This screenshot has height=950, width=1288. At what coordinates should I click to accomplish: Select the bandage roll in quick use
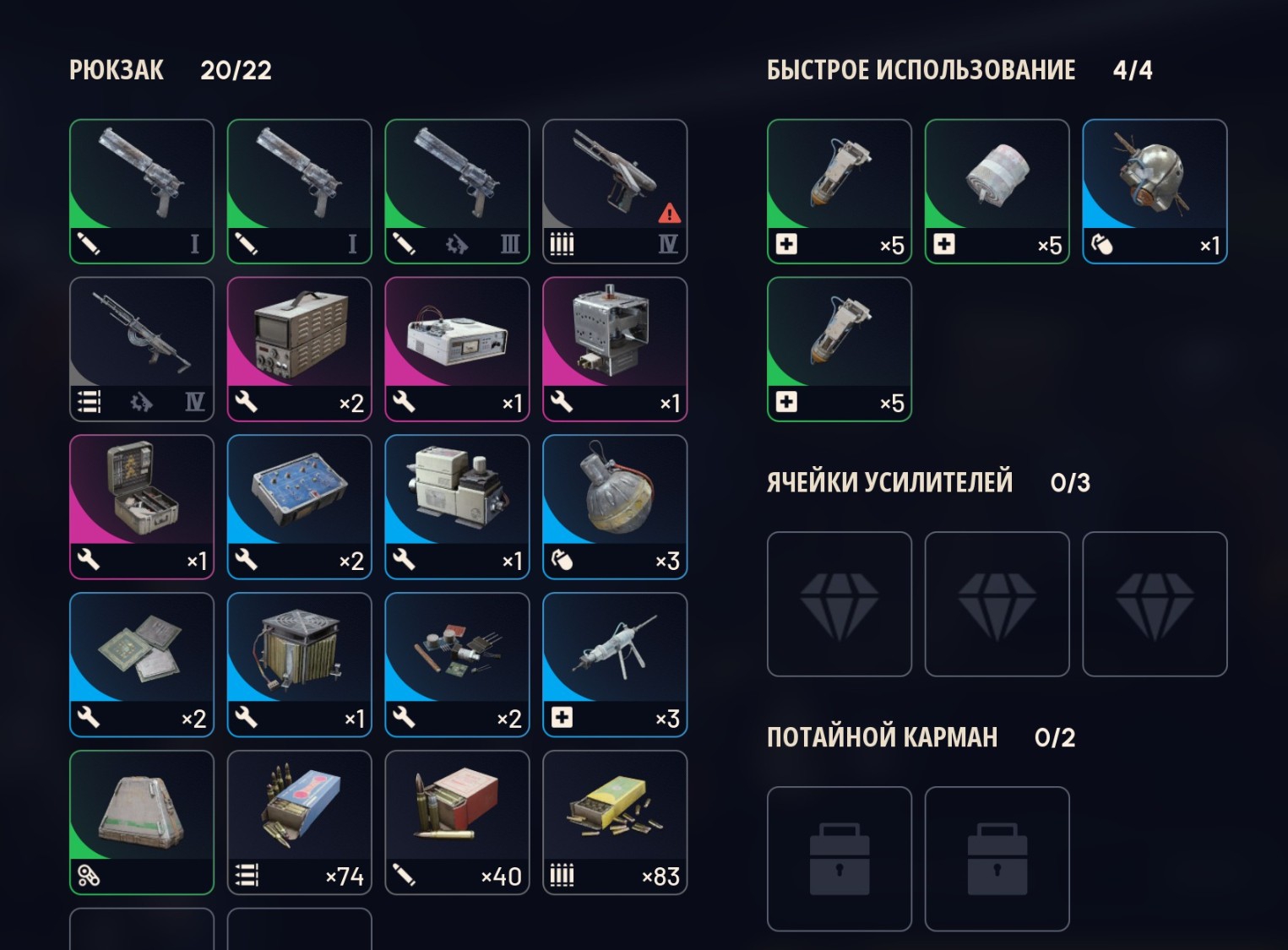tap(997, 191)
